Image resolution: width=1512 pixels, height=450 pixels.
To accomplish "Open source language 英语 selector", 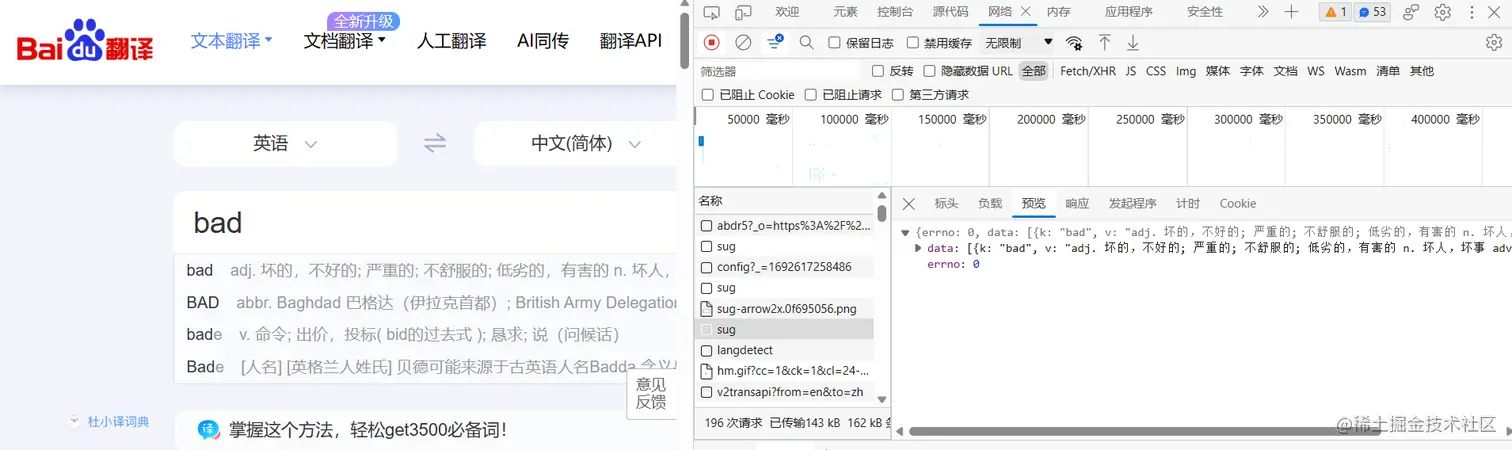I will point(285,143).
